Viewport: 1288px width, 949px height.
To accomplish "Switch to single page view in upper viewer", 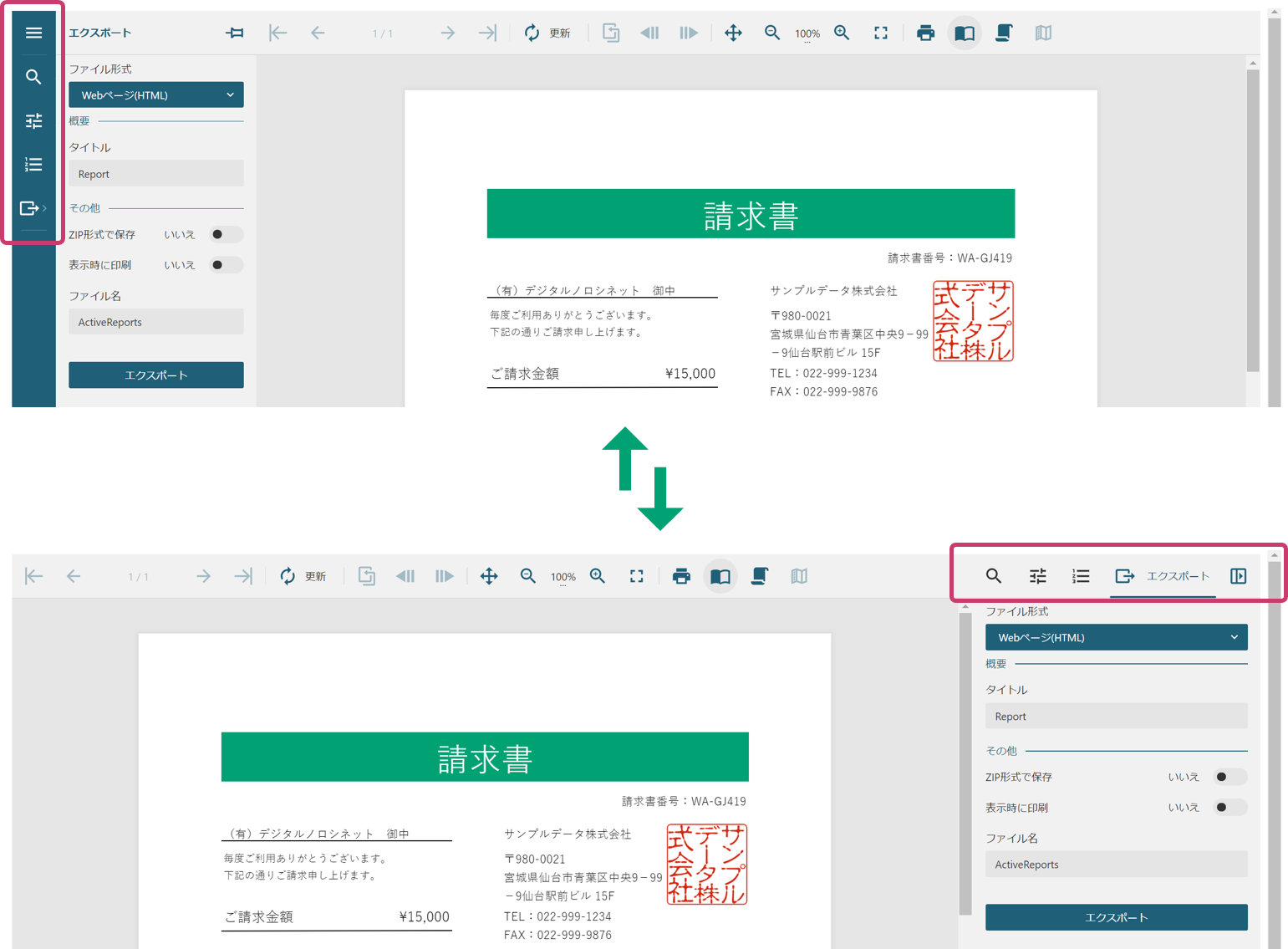I will coord(965,33).
